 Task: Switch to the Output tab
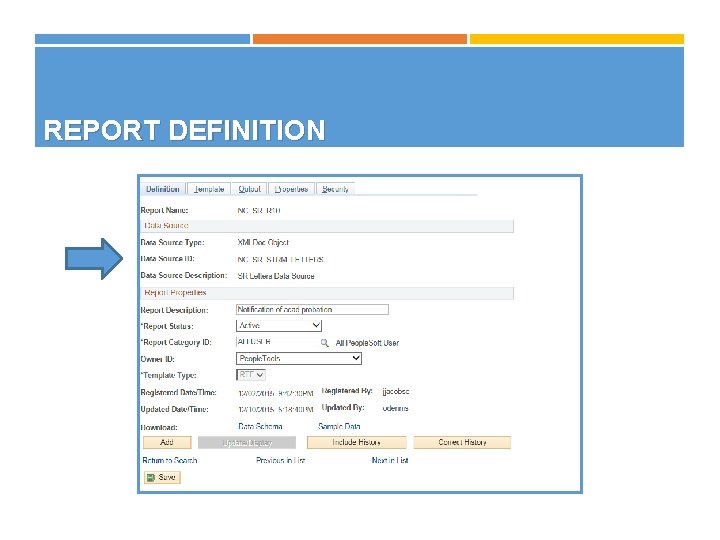249,189
